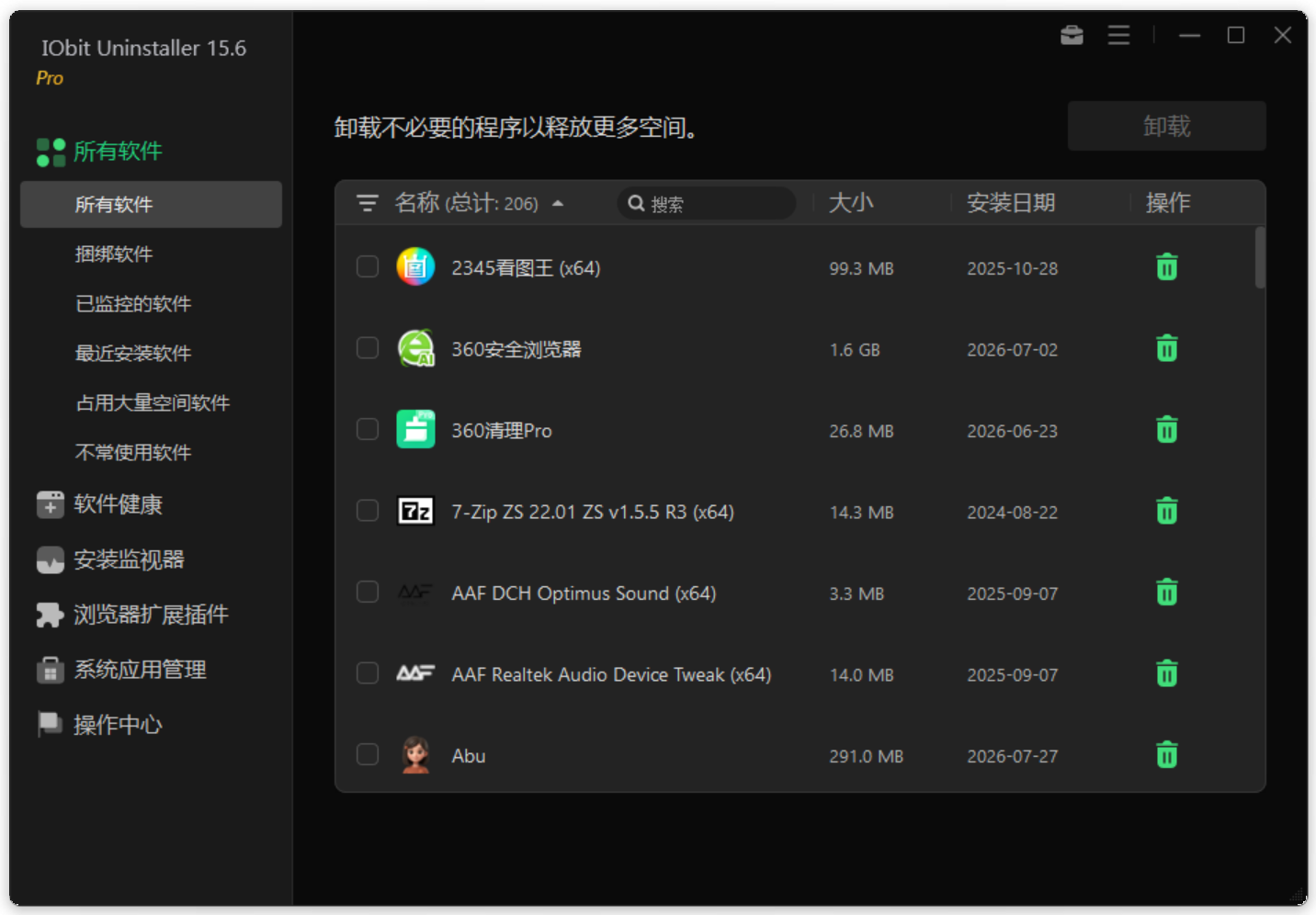Check the box for 360清理Pro
Image resolution: width=1316 pixels, height=915 pixels.
(368, 430)
